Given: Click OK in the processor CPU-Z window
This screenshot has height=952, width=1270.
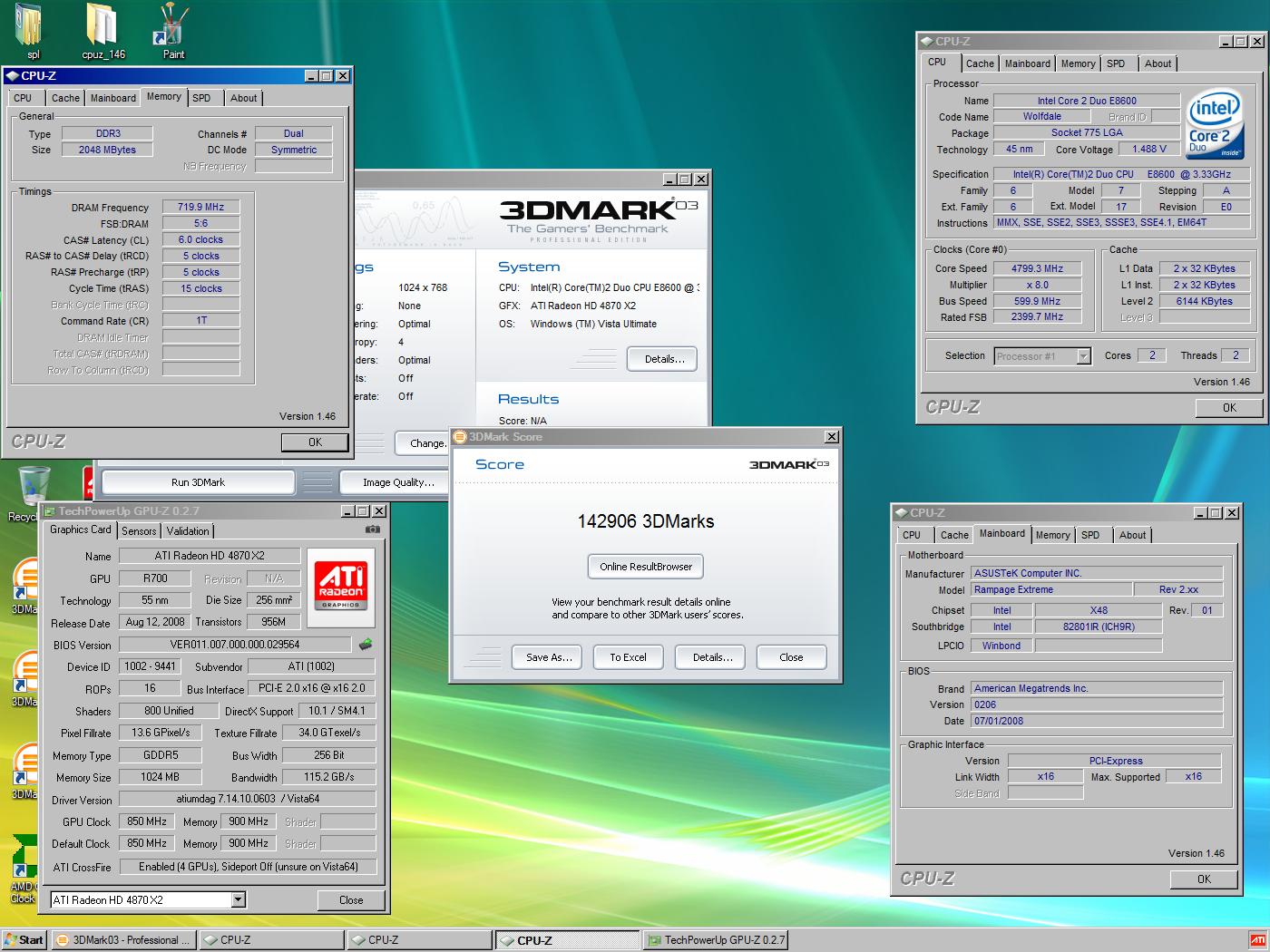Looking at the screenshot, I should pyautogui.click(x=1229, y=408).
